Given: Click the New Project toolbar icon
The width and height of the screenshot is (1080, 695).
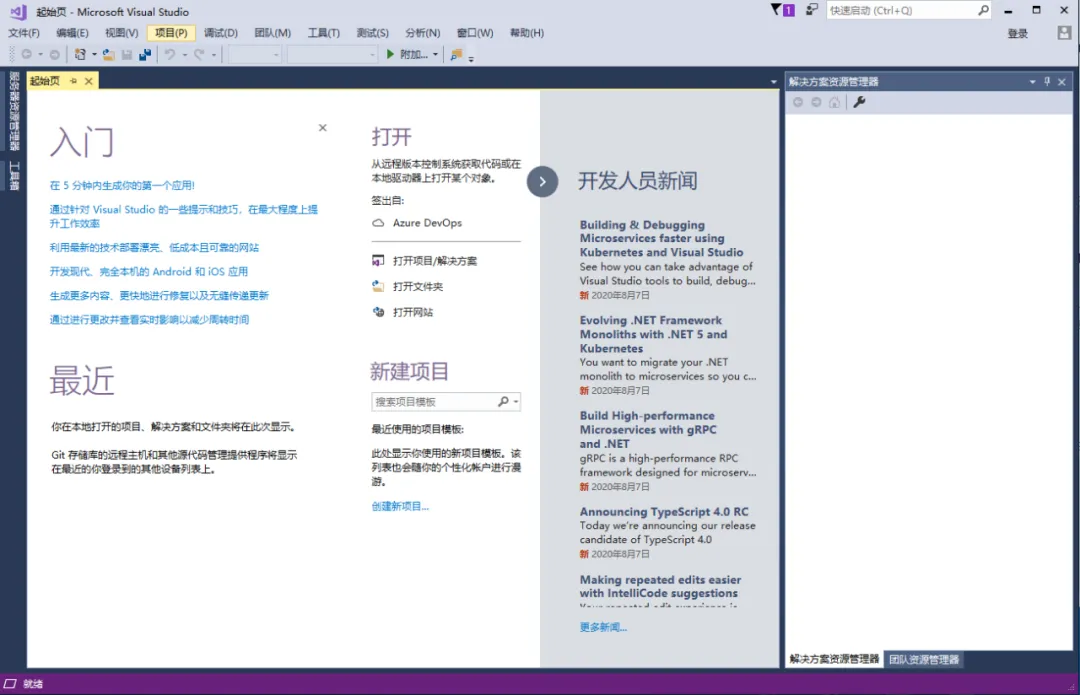Looking at the screenshot, I should (80, 54).
